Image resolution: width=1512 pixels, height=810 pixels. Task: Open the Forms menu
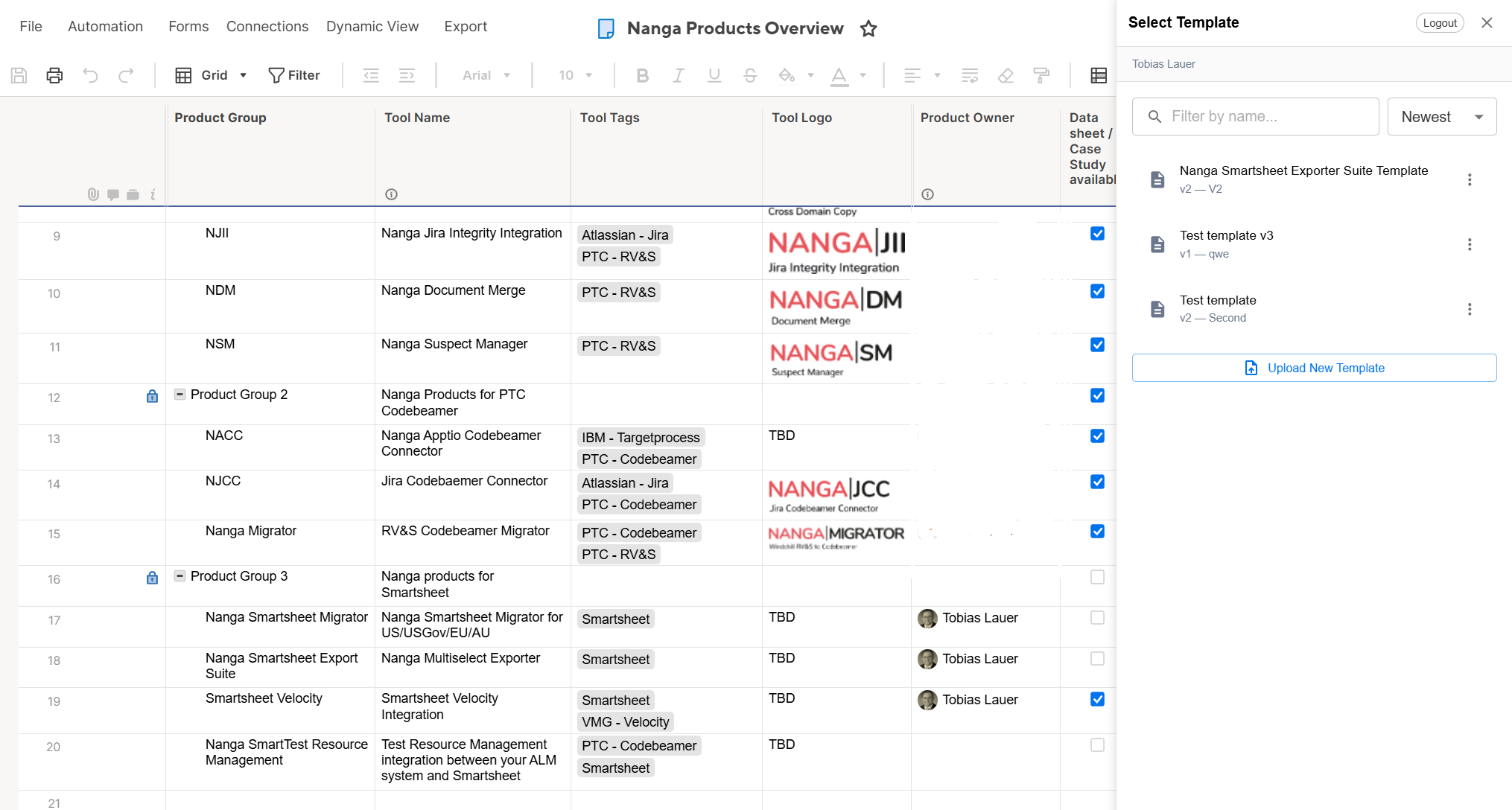(188, 27)
